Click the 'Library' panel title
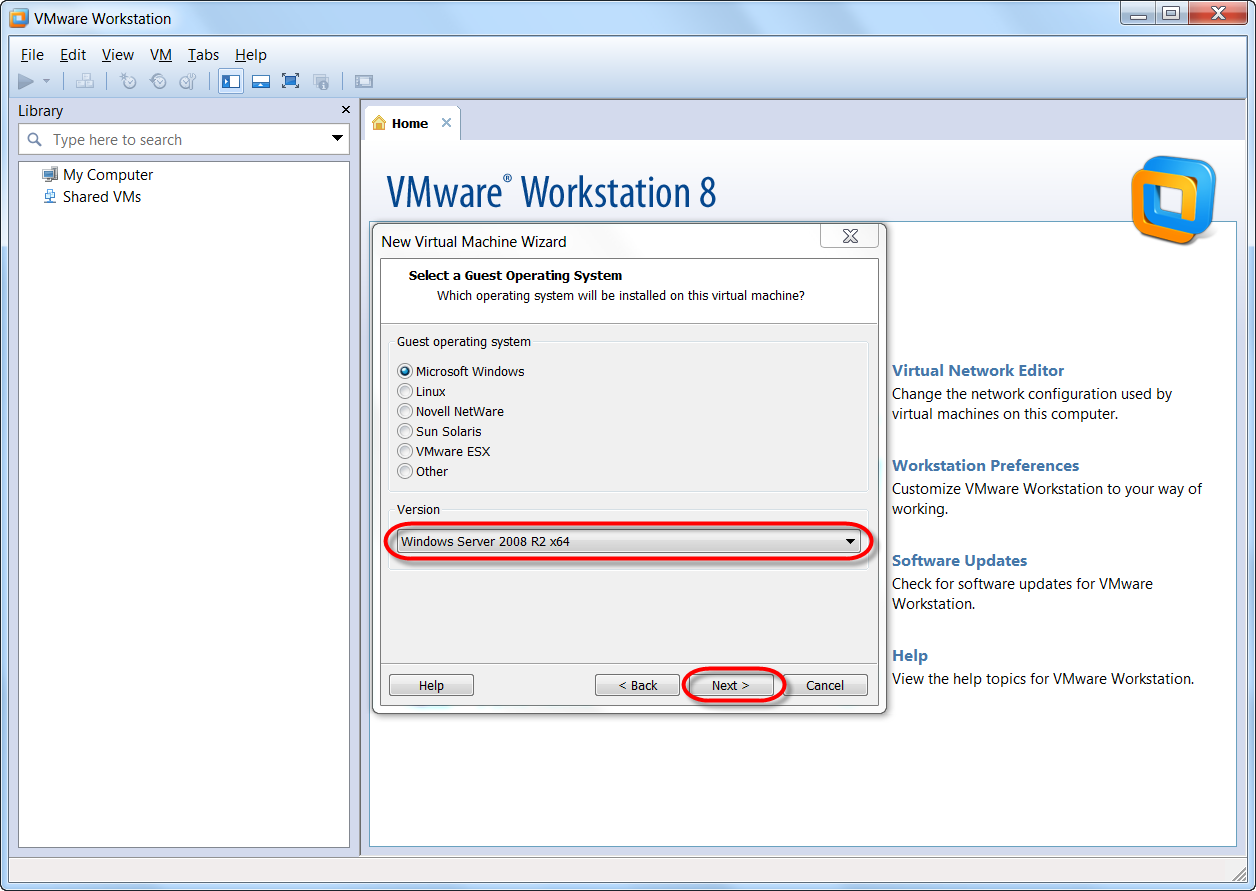The image size is (1256, 891). point(40,110)
